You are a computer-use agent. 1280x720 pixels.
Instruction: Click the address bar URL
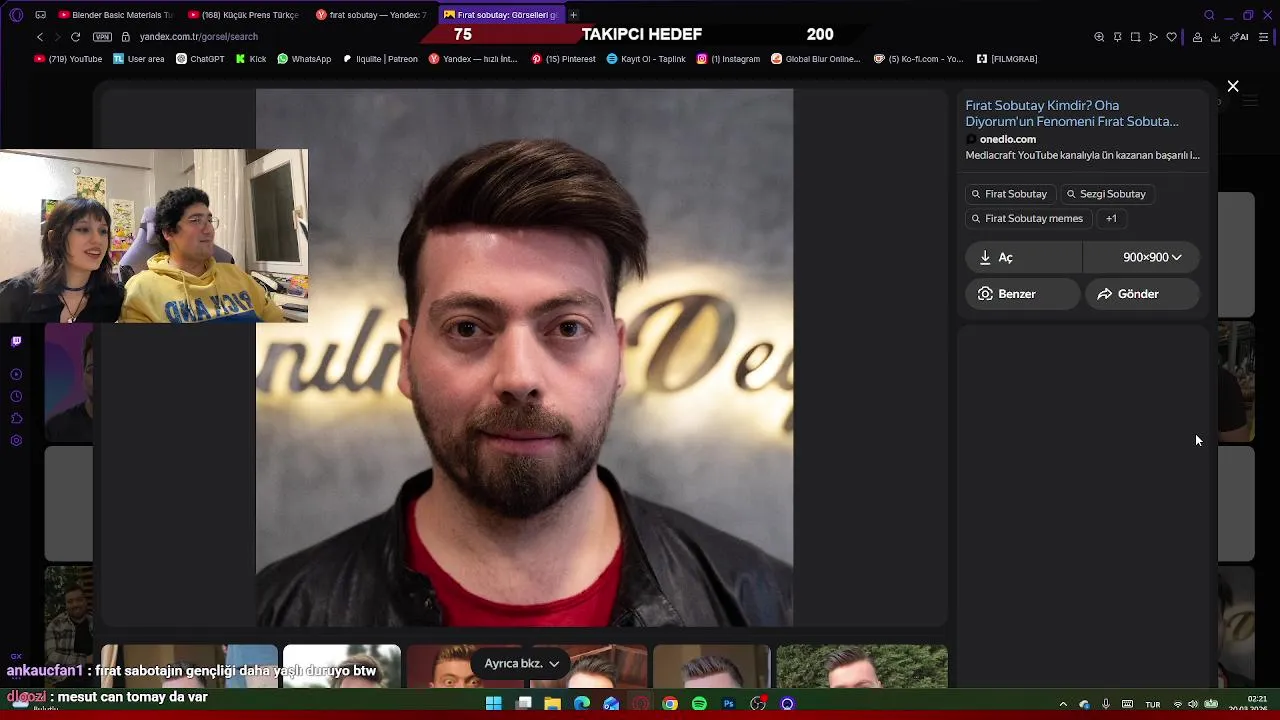[199, 37]
